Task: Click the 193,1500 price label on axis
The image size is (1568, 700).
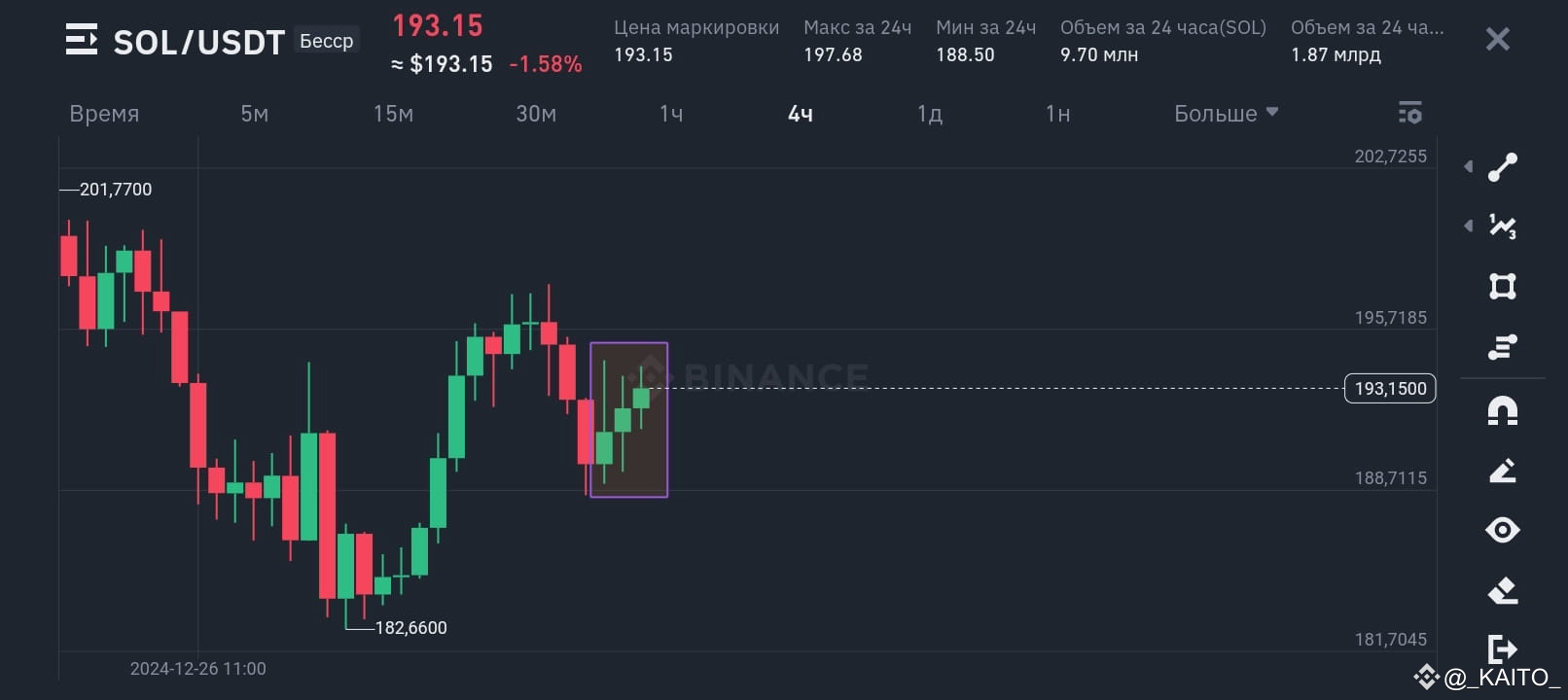Action: click(1389, 388)
